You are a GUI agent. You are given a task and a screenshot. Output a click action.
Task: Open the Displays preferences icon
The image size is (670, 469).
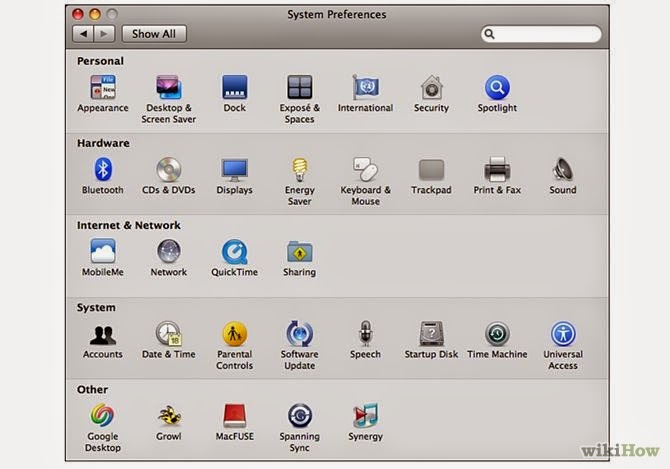(x=235, y=169)
